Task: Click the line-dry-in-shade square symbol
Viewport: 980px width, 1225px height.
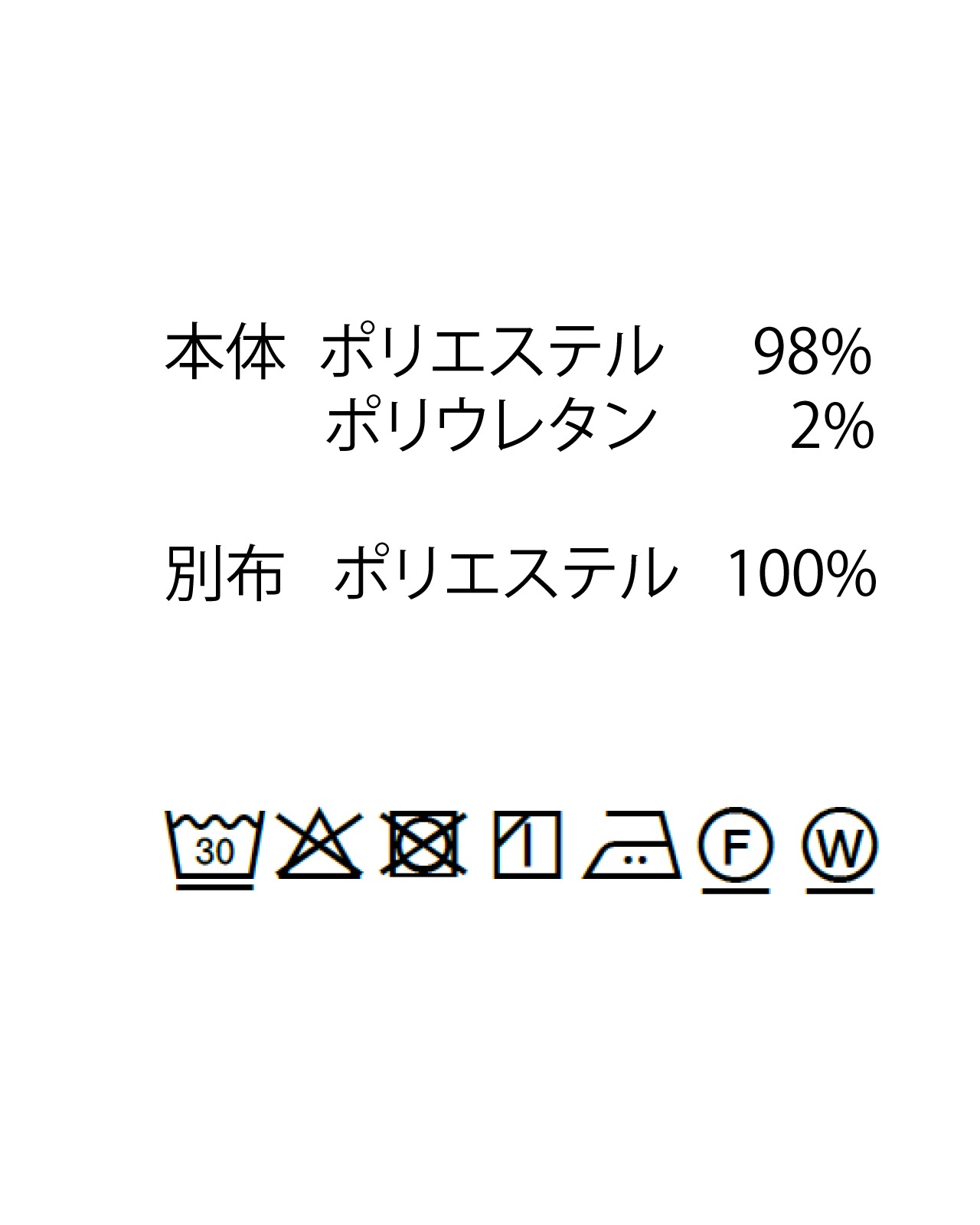Action: 526,844
